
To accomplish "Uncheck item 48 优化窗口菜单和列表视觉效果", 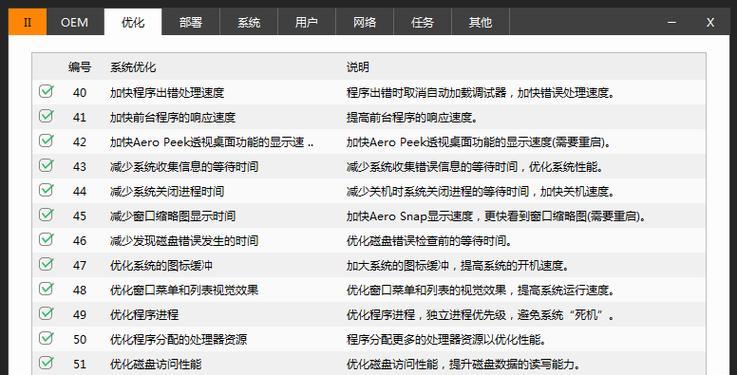I will (x=46, y=289).
